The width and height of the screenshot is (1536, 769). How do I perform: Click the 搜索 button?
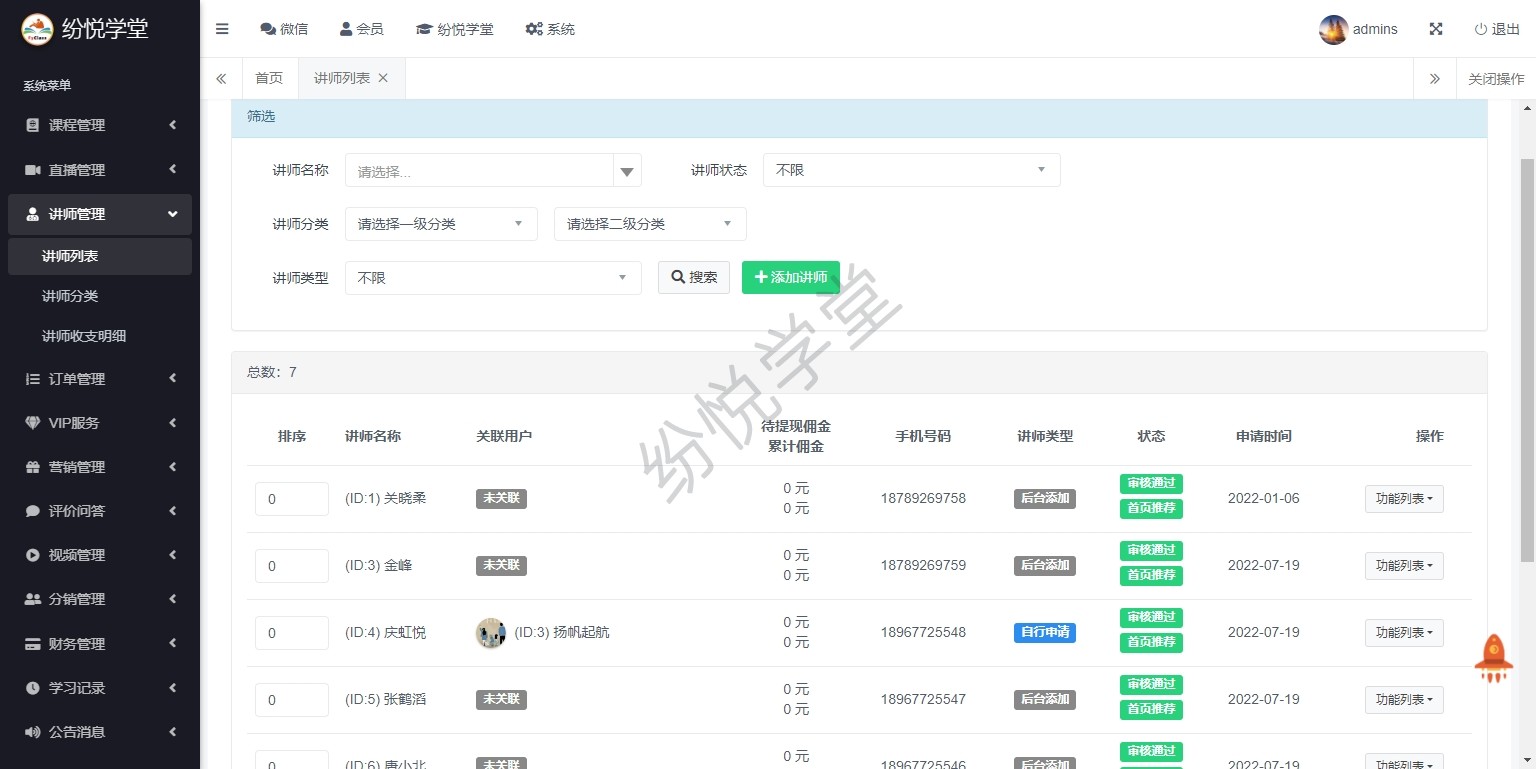coord(693,278)
